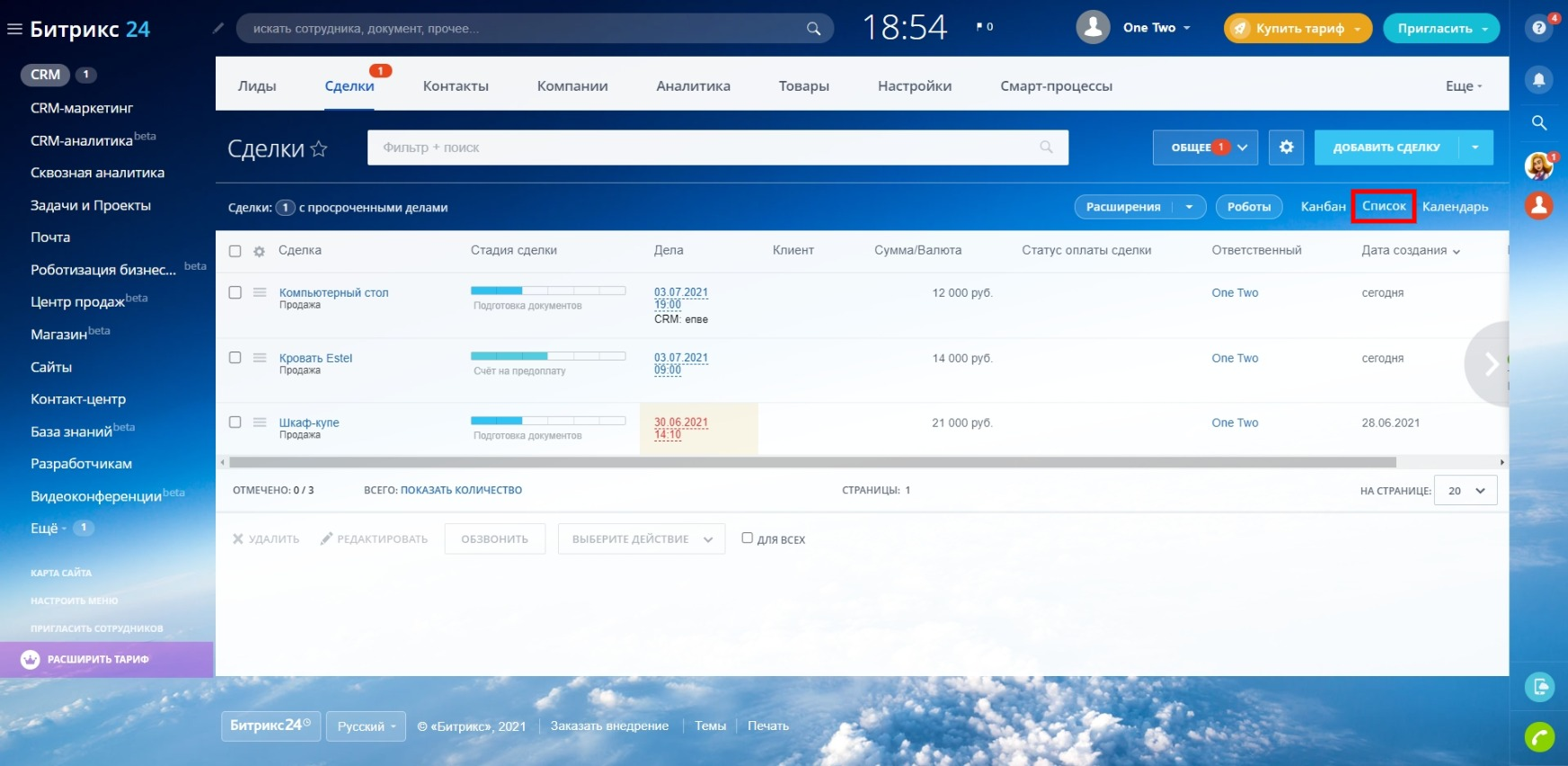Enable the Для всех checkbox
This screenshot has width=1568, height=766.
coord(747,538)
